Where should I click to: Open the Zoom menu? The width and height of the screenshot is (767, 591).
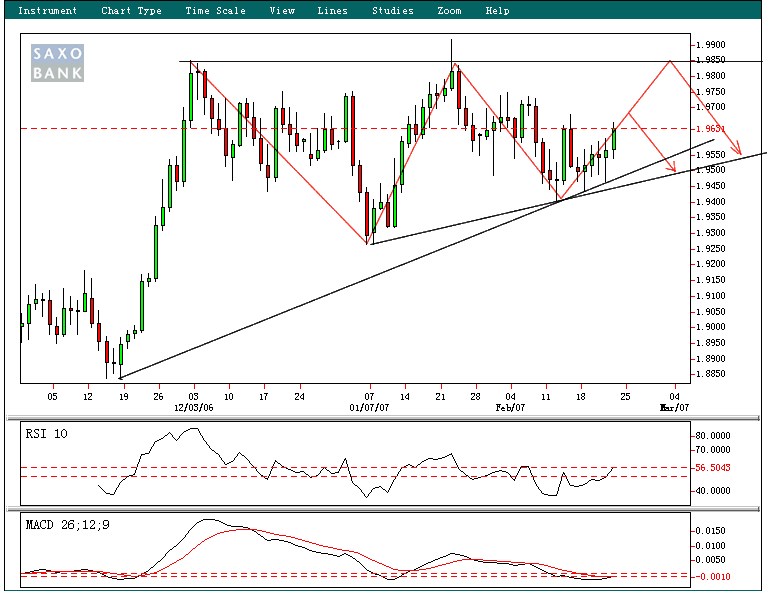point(449,10)
